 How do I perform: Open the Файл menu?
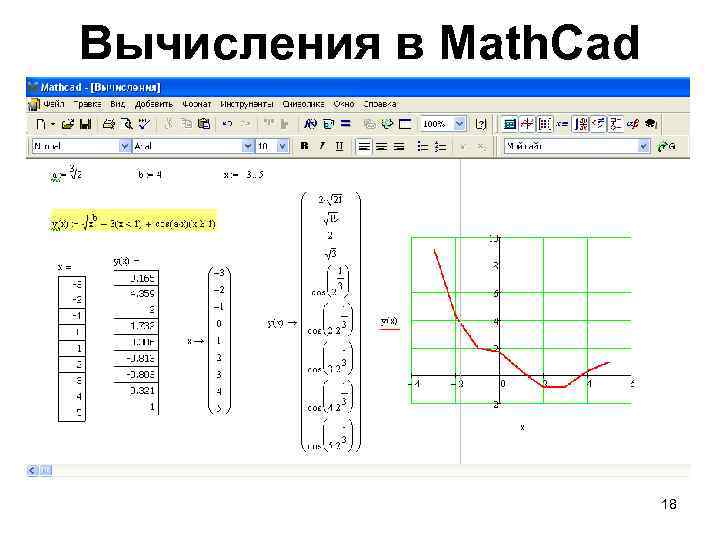click(x=54, y=104)
